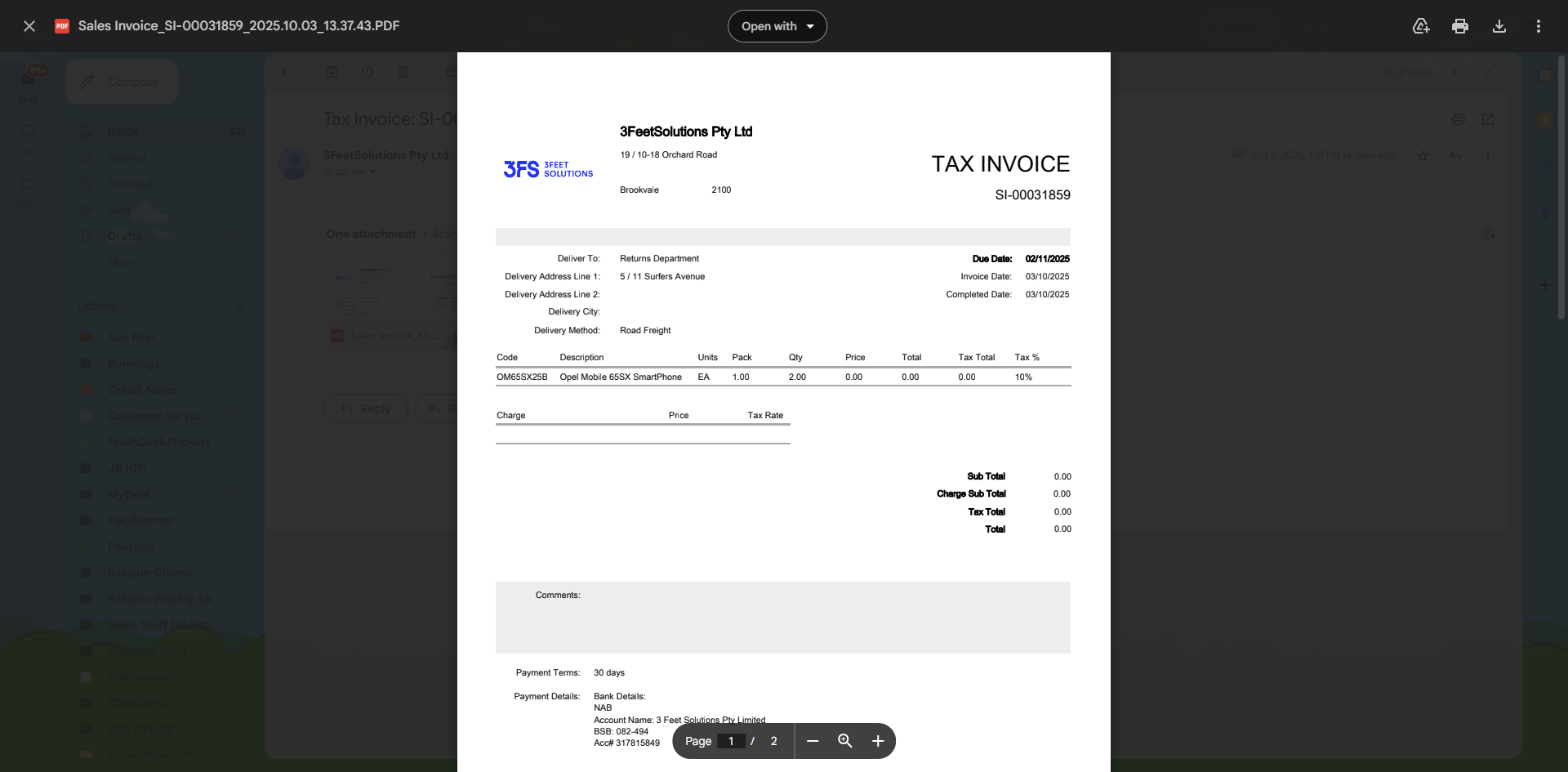
Task: Expand the 'to ap, me' recipient details
Action: 373,172
